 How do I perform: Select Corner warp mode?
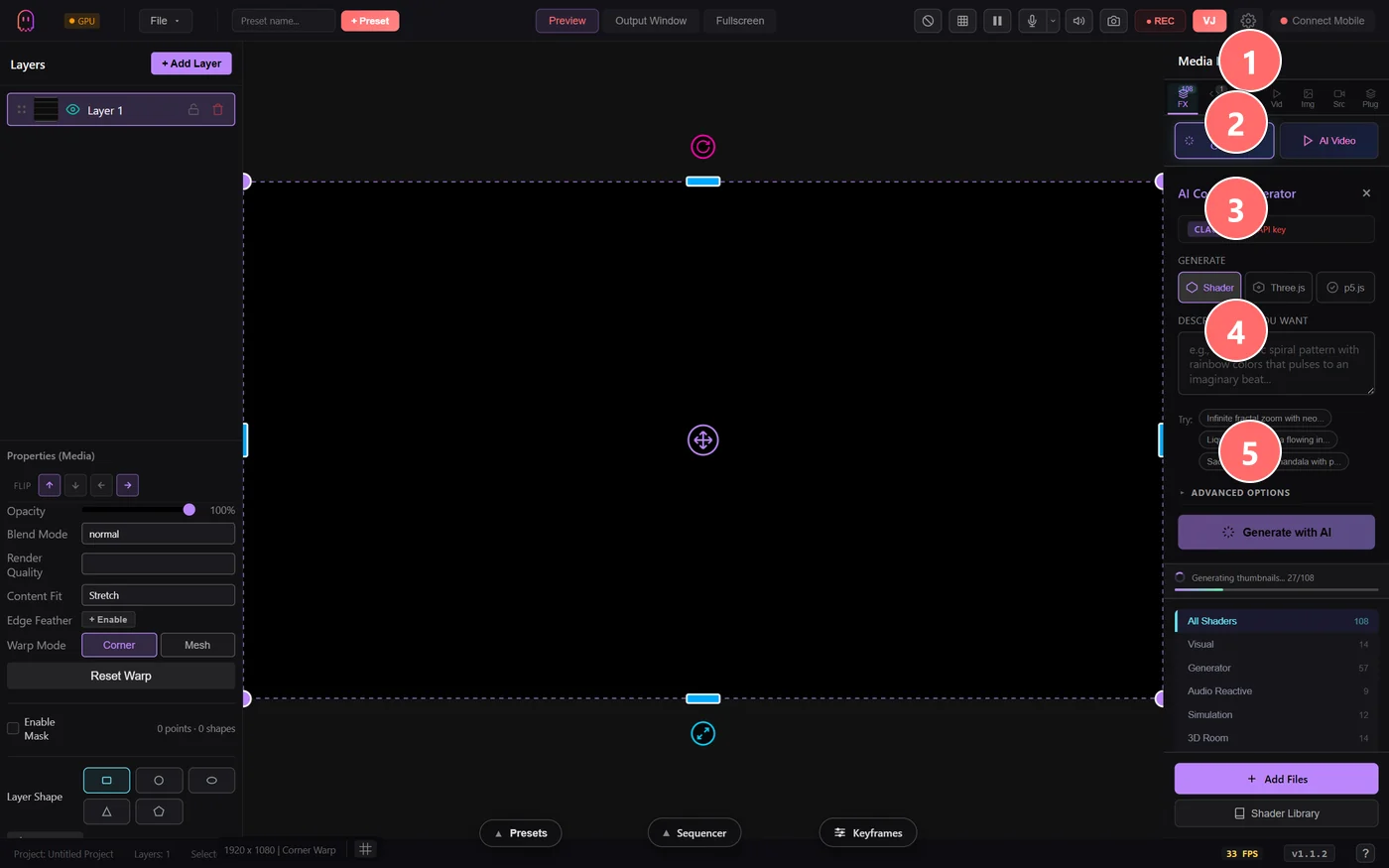click(119, 645)
